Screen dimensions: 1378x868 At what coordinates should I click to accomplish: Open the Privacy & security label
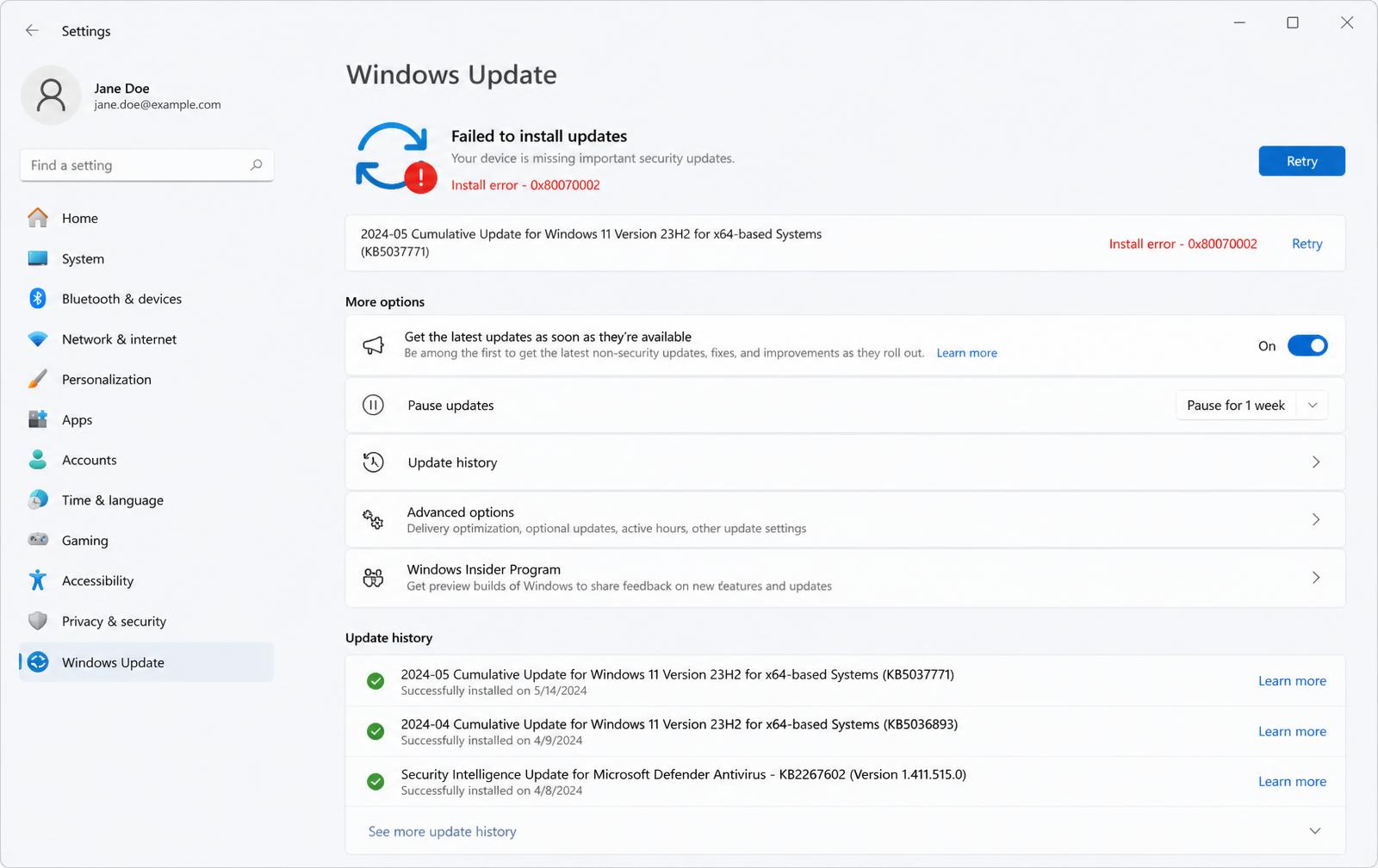tap(114, 621)
